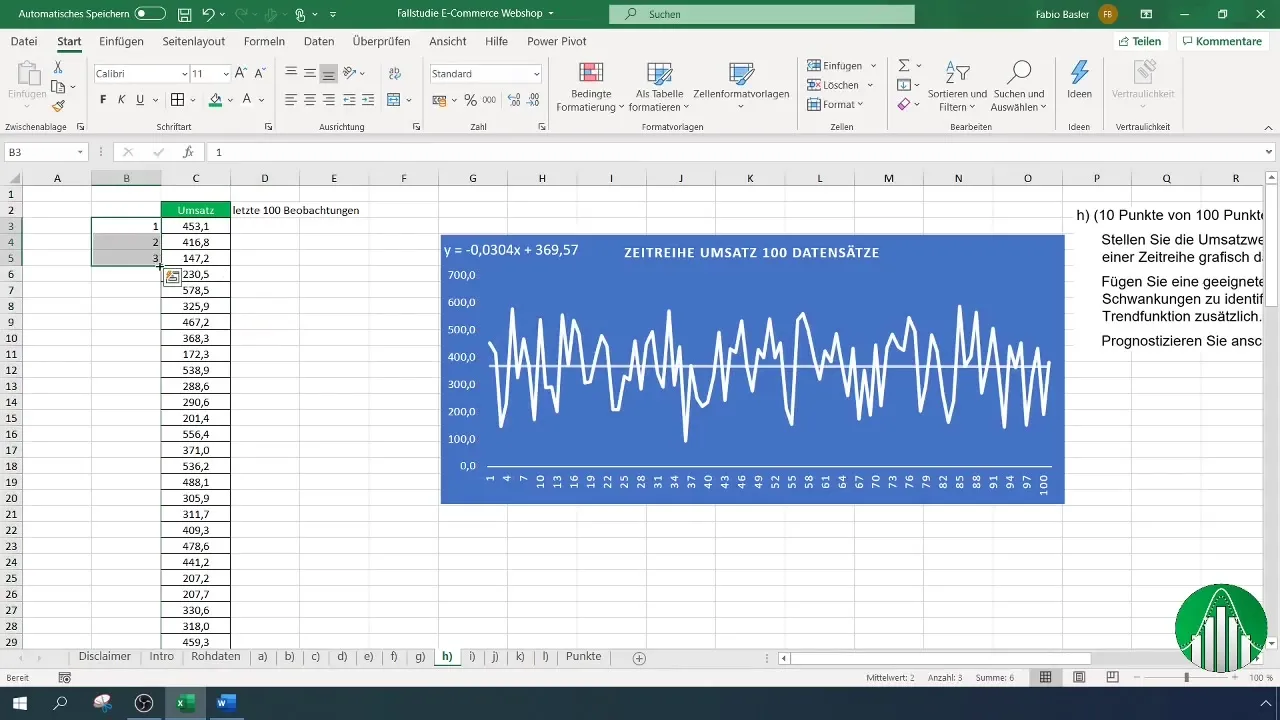Click the Datei file menu

click(x=24, y=41)
